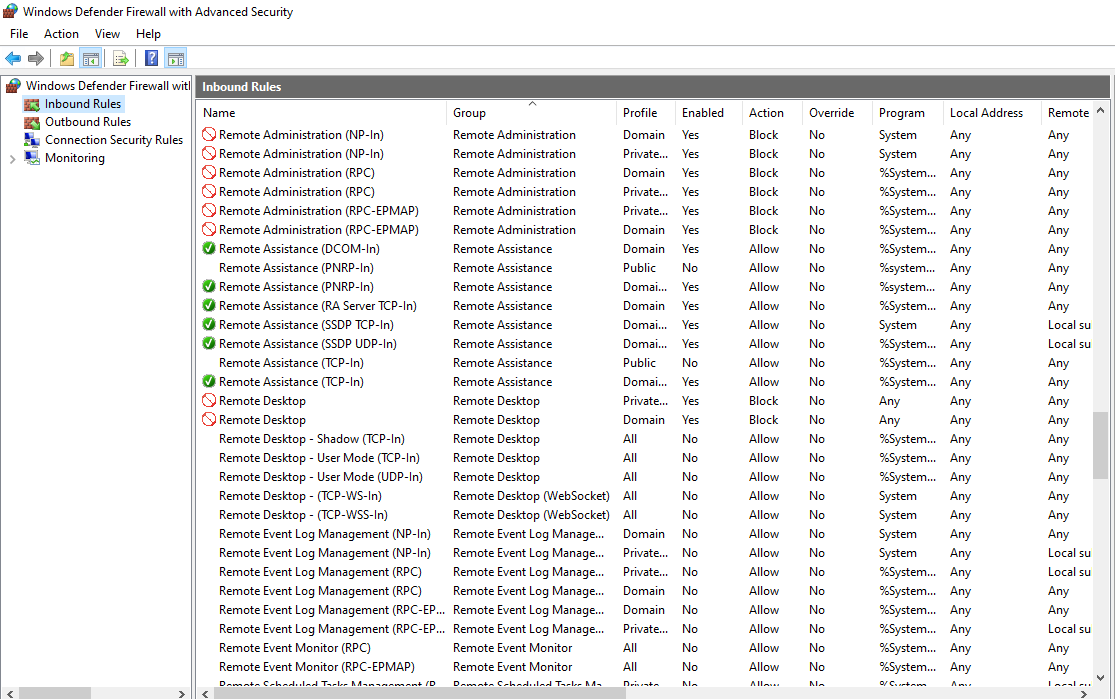Toggle the Show/Hide Console Tree toolbar button
This screenshot has height=699, width=1115.
coord(90,58)
